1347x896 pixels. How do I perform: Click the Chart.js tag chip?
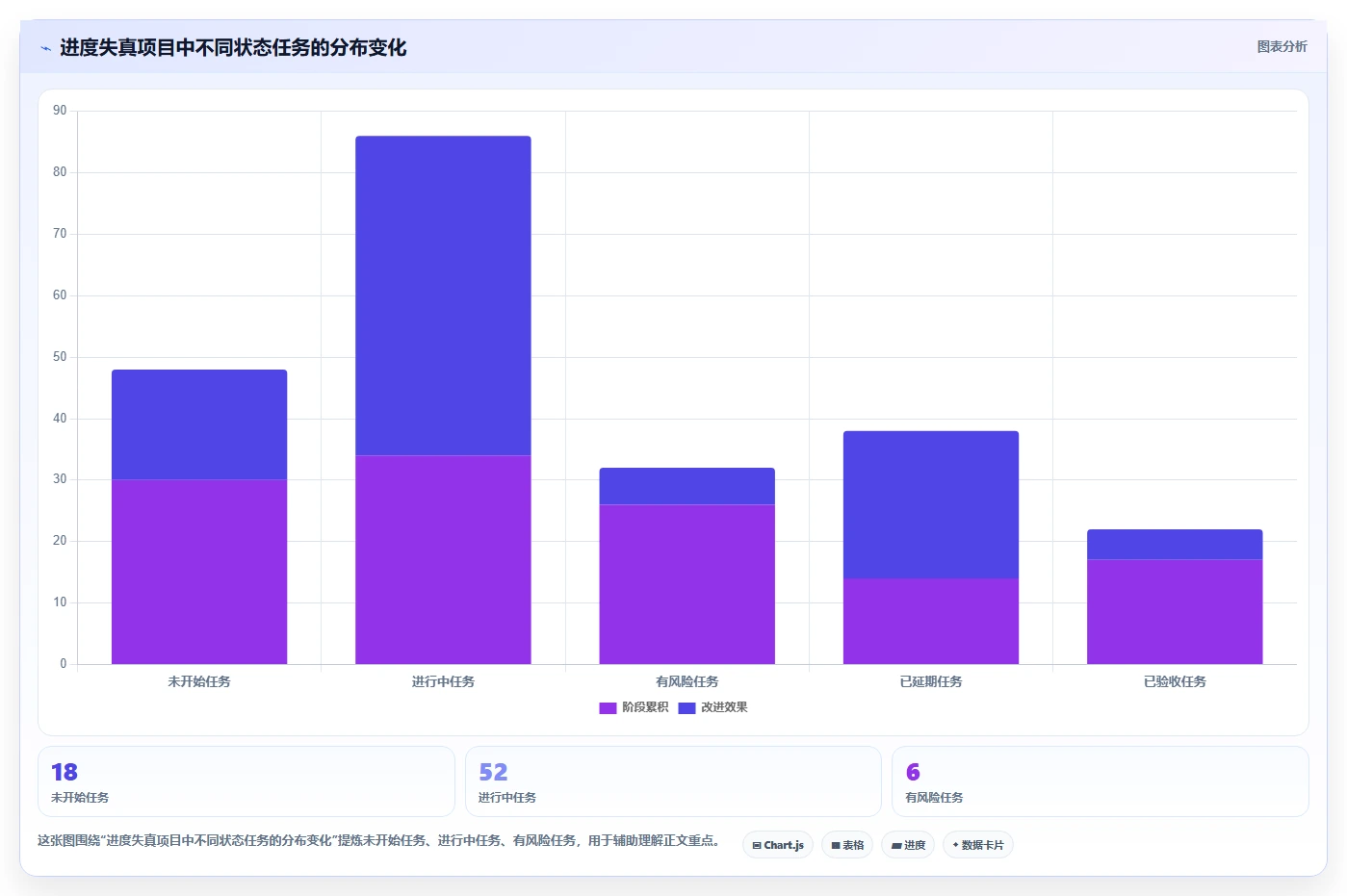point(778,845)
